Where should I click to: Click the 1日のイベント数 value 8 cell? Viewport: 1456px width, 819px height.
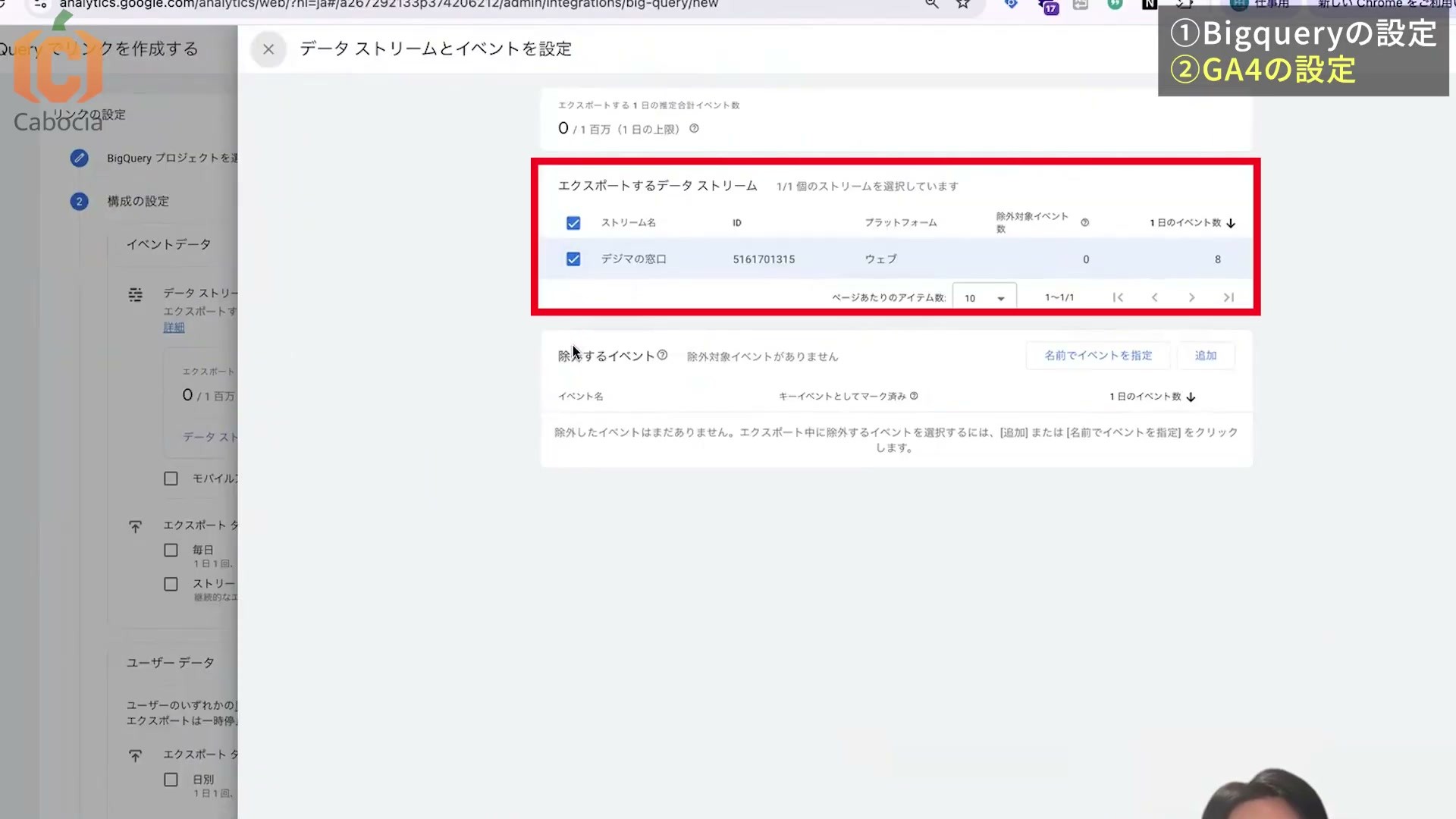(1218, 259)
